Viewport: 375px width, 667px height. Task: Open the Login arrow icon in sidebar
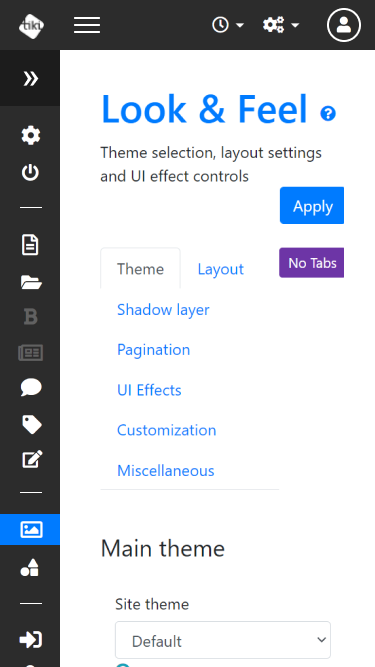point(31,640)
